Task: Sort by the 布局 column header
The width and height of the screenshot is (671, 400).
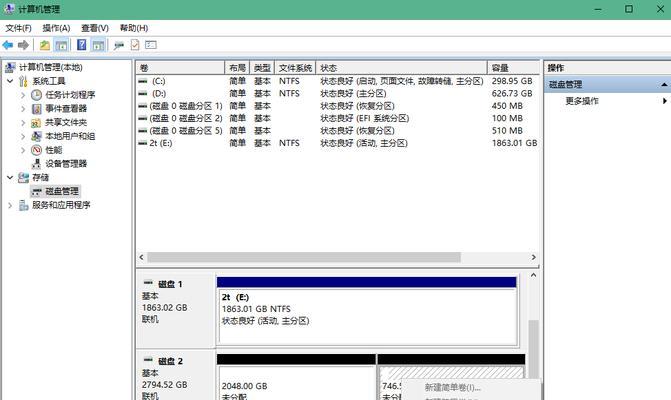Action: pyautogui.click(x=237, y=68)
